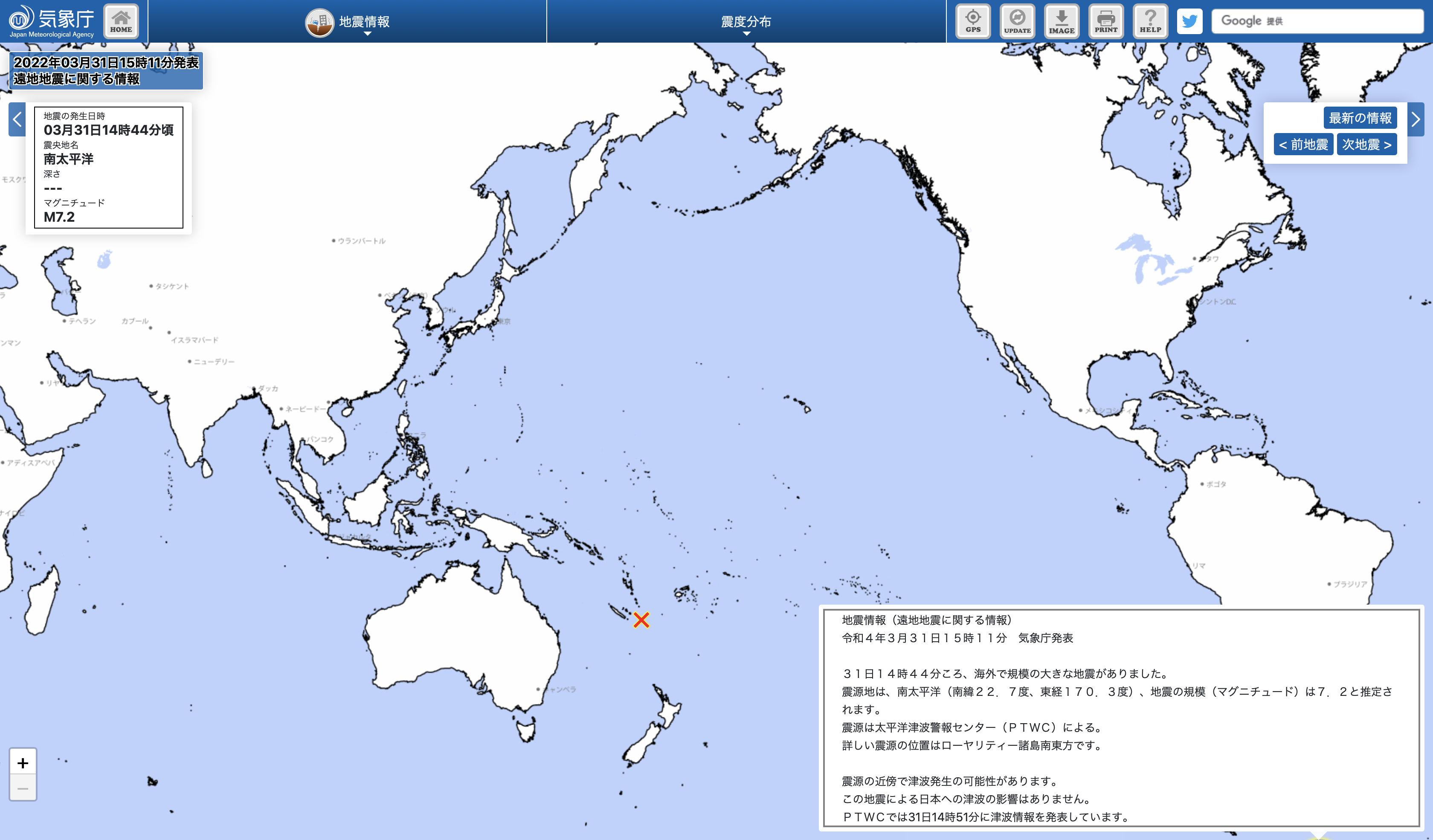Download map with IMAGE icon
The height and width of the screenshot is (840, 1433).
pos(1062,22)
